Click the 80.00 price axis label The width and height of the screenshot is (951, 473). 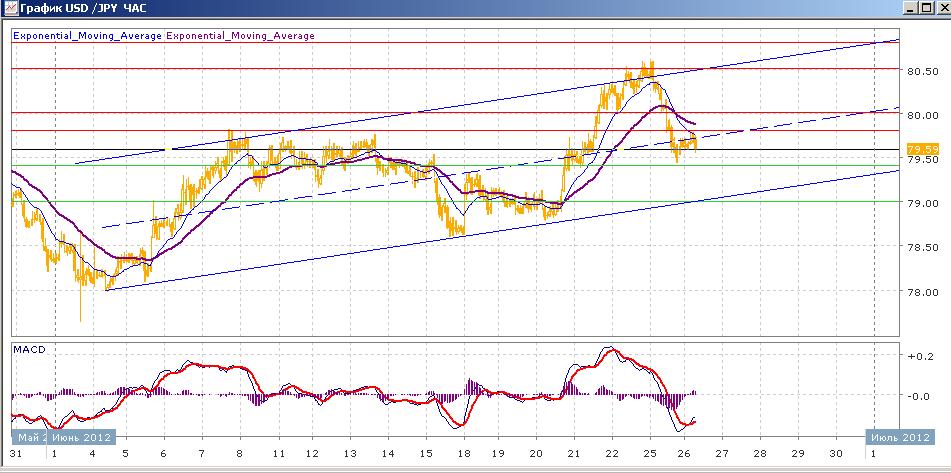click(x=922, y=115)
